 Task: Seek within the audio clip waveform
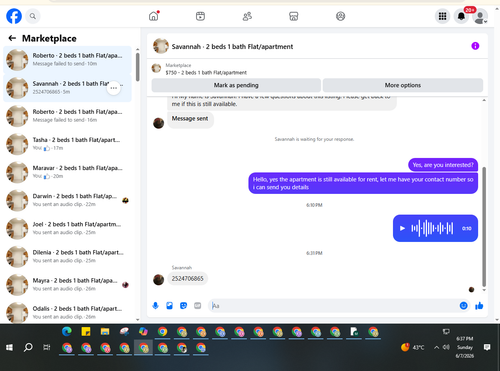[432, 228]
